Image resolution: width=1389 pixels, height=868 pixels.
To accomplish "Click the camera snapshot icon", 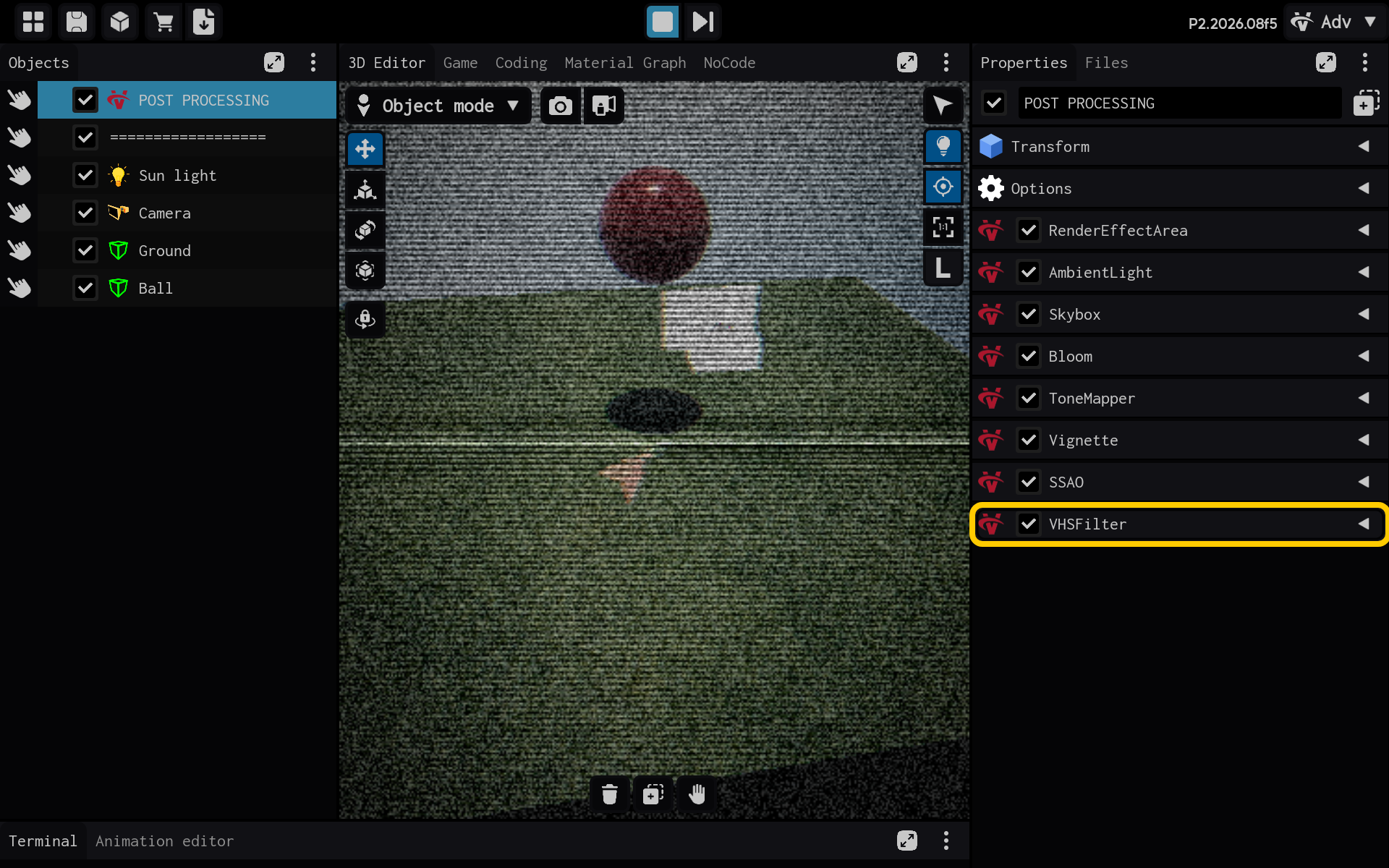I will (x=561, y=106).
